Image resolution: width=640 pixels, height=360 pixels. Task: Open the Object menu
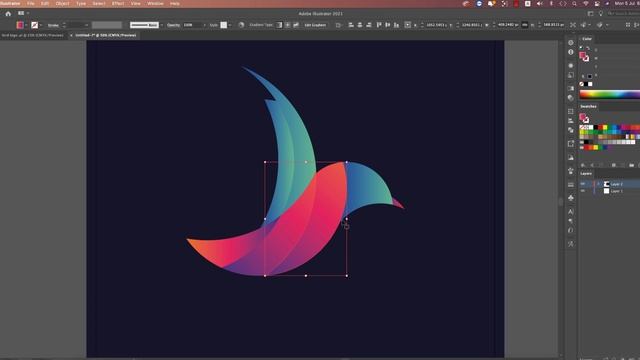coord(62,3)
